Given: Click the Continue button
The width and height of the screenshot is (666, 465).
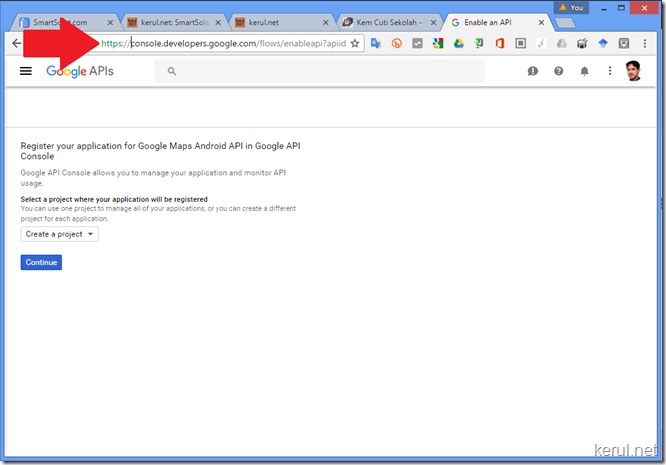Looking at the screenshot, I should (x=41, y=262).
